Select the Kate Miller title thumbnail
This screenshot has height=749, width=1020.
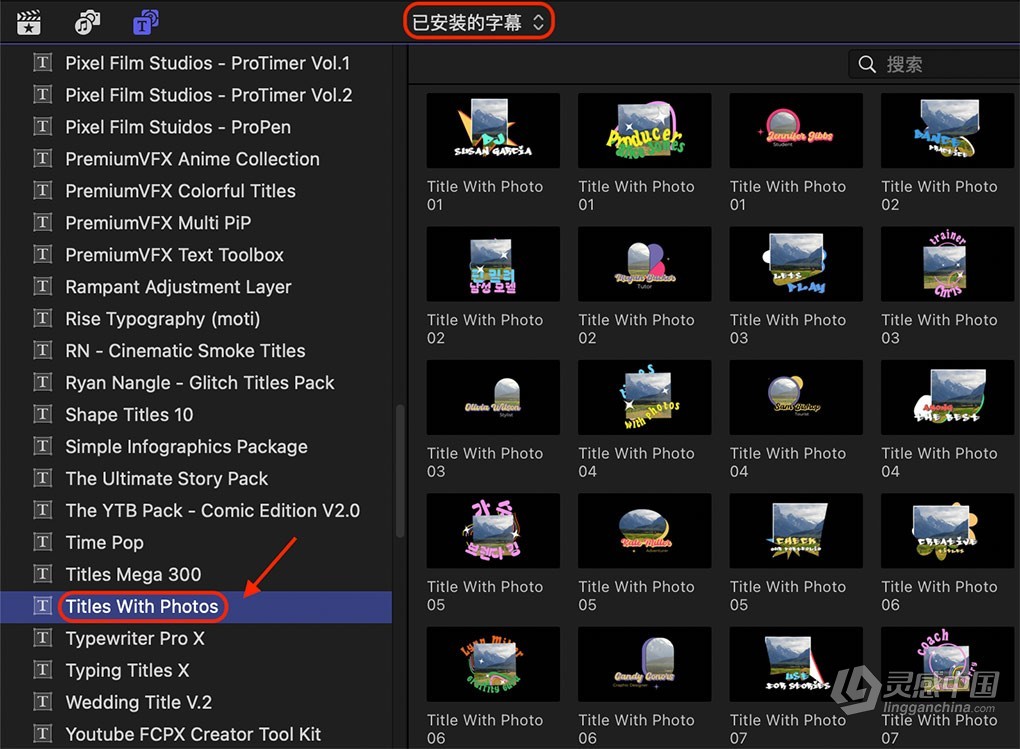point(645,530)
